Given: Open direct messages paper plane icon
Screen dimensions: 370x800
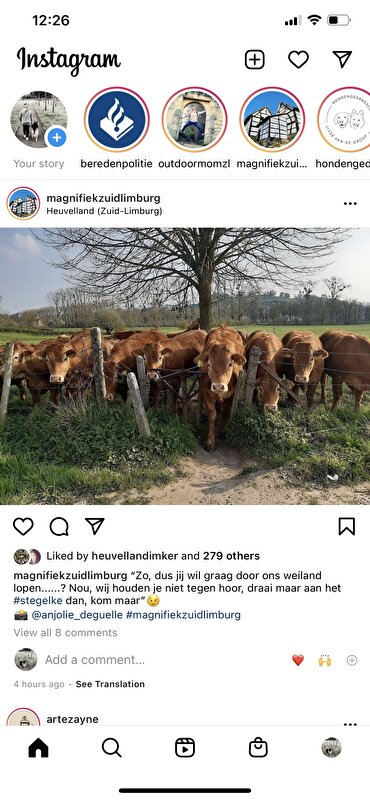Looking at the screenshot, I should (342, 59).
